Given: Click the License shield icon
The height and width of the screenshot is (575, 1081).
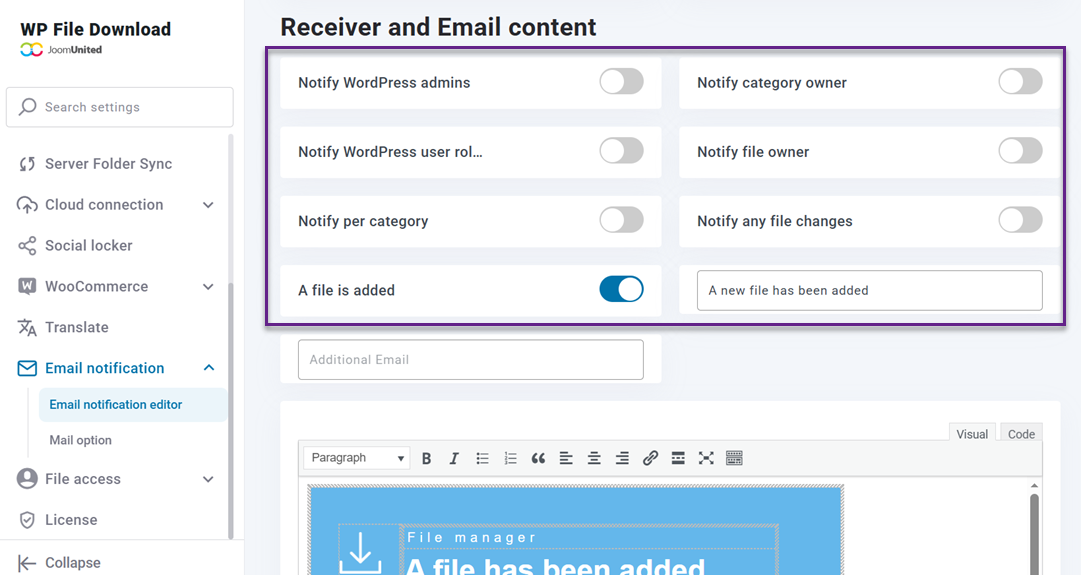Looking at the screenshot, I should pos(27,520).
